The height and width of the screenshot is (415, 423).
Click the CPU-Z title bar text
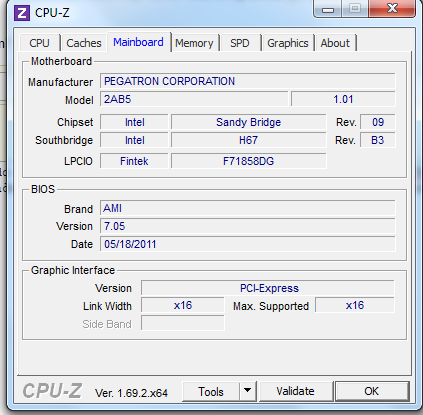(x=52, y=13)
